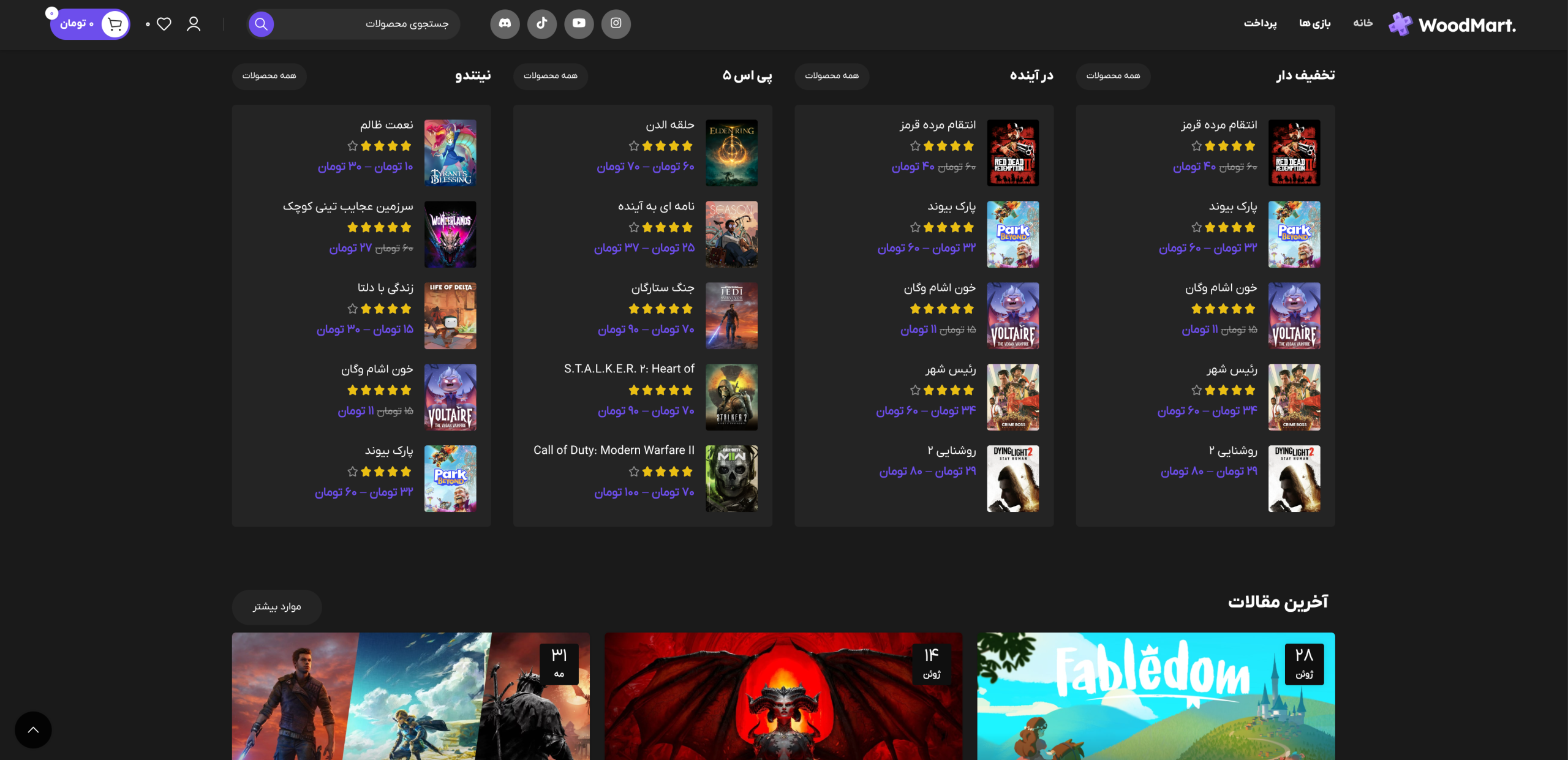1568x760 pixels.
Task: Click the scroll-to-top arrow button
Action: pos(33,729)
